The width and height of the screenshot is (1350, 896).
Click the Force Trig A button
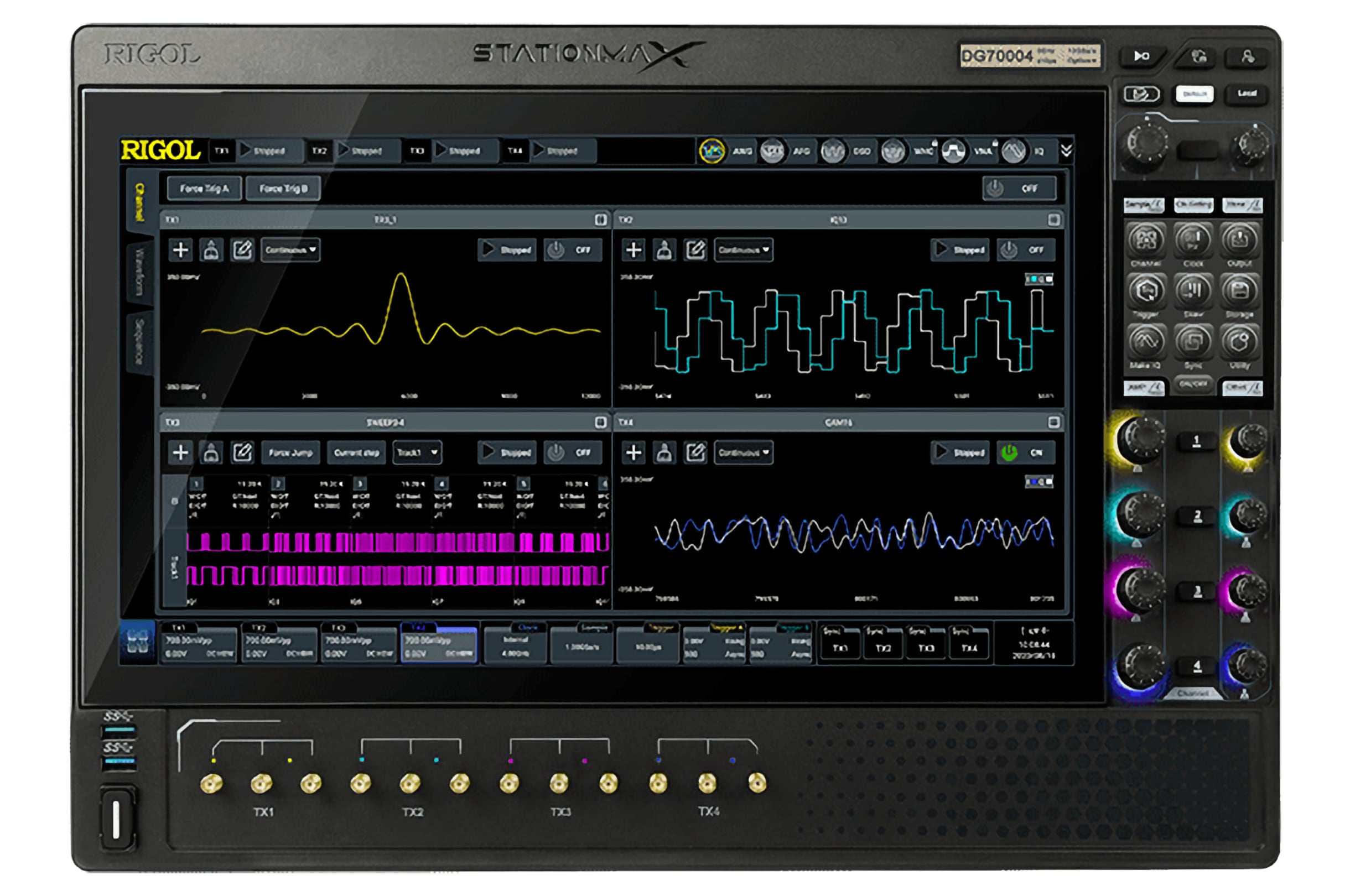tap(204, 188)
